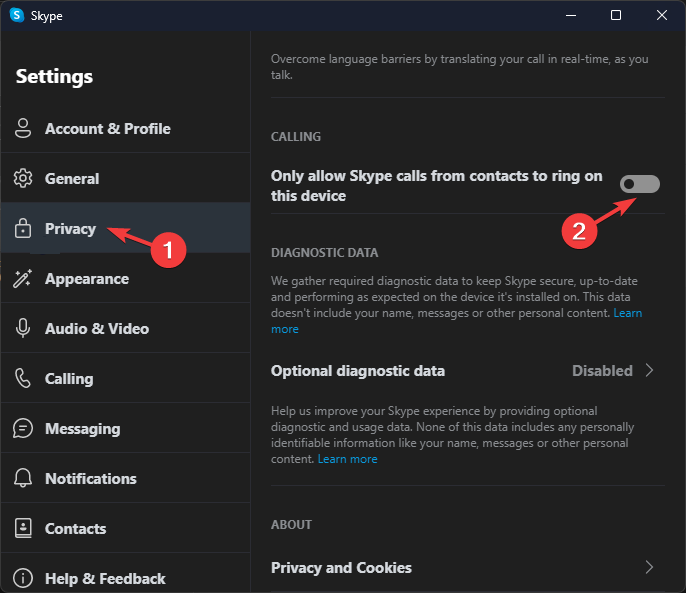The height and width of the screenshot is (593, 686).
Task: Switch to Appearance settings section
Action: tap(126, 278)
